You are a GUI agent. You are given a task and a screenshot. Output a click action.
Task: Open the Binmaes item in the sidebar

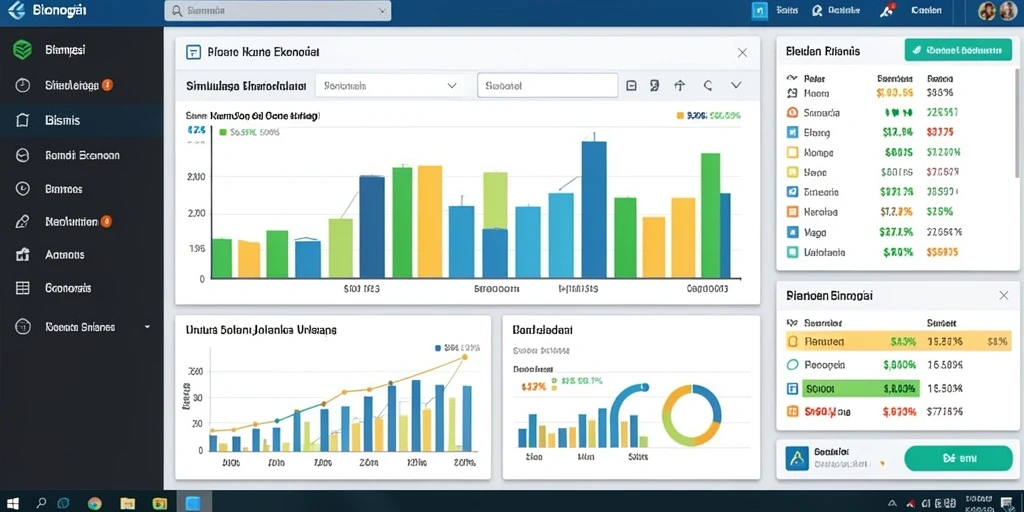[64, 189]
